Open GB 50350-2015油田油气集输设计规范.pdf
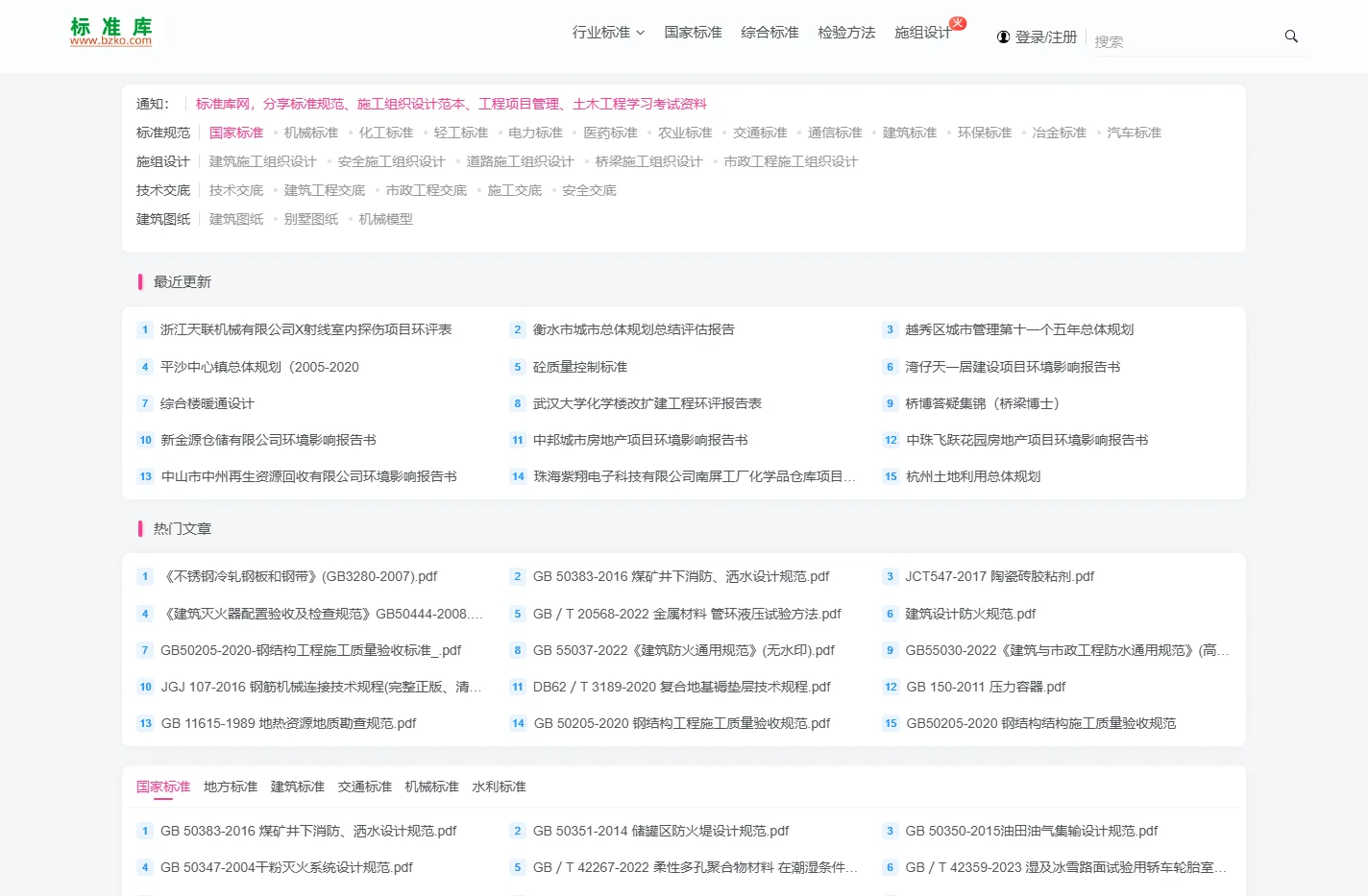The image size is (1368, 896). (1032, 831)
